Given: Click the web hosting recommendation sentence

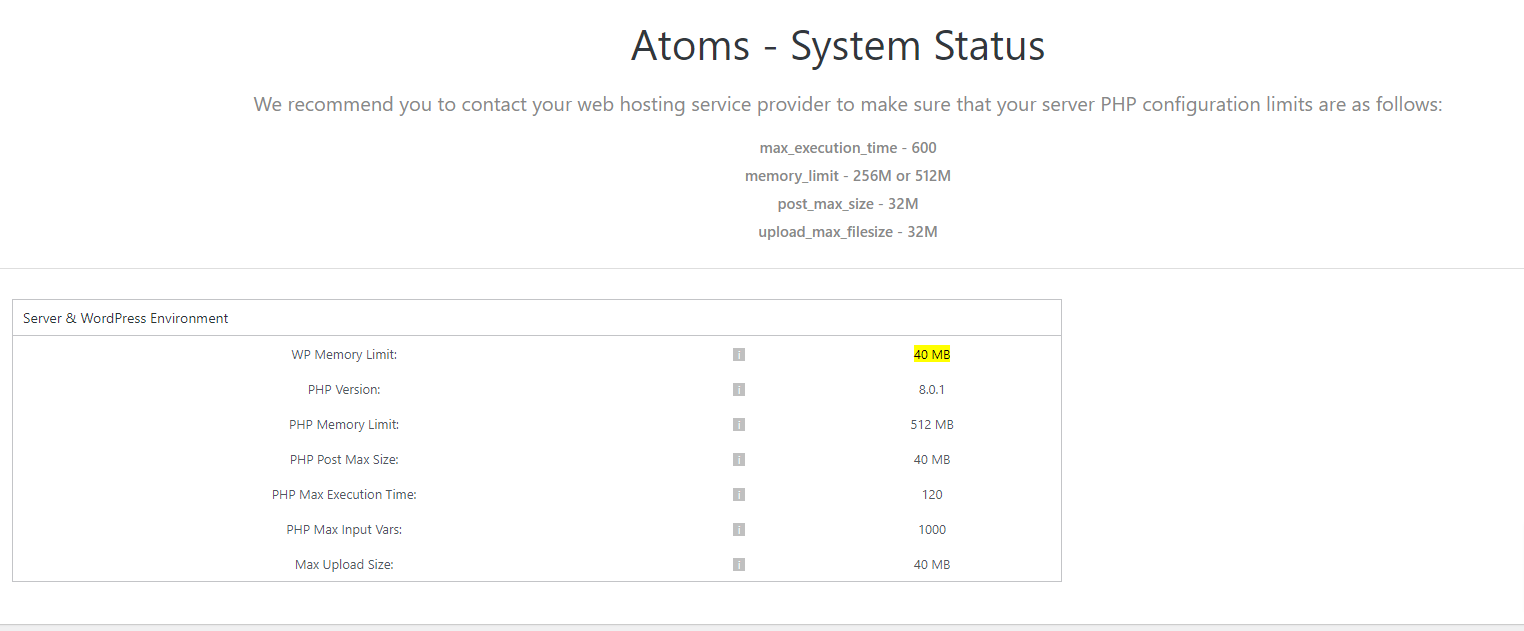Looking at the screenshot, I should (848, 105).
